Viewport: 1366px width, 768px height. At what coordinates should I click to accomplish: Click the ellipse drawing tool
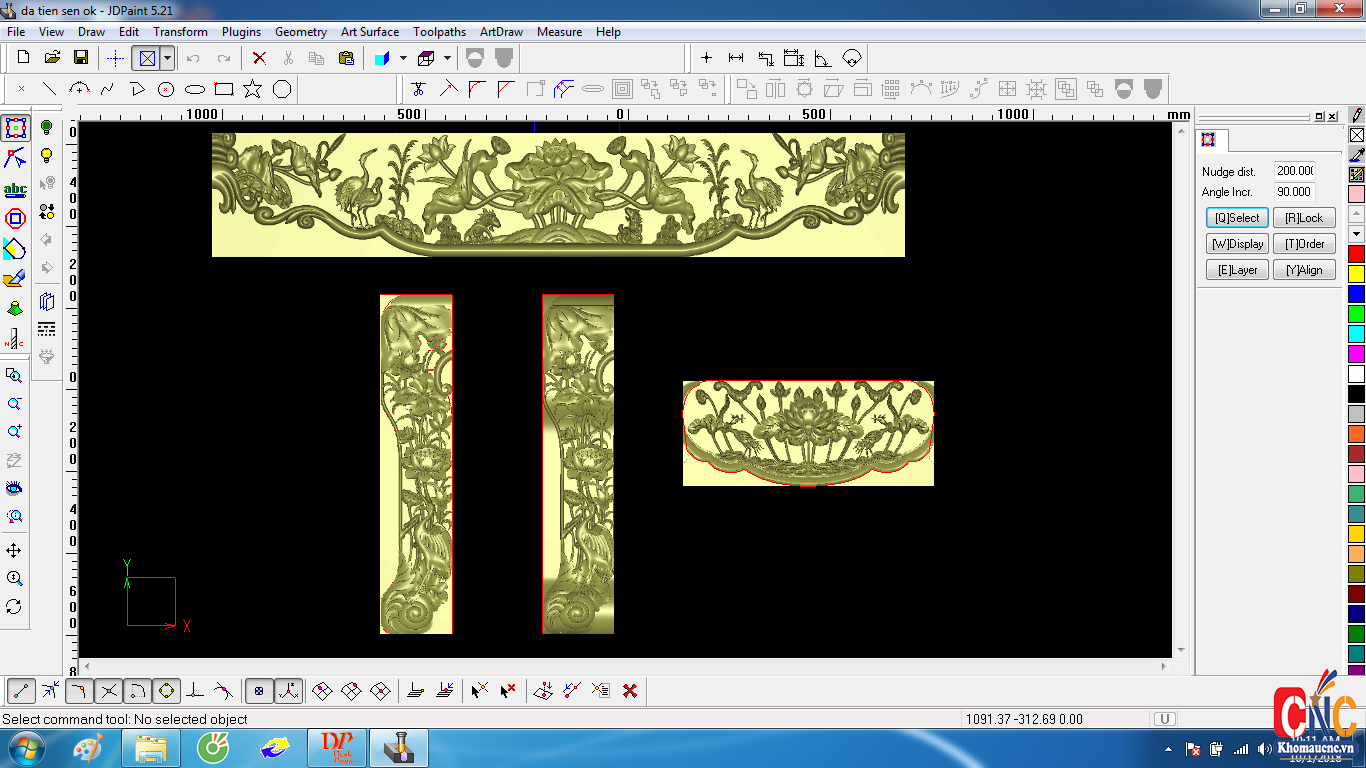coord(195,89)
